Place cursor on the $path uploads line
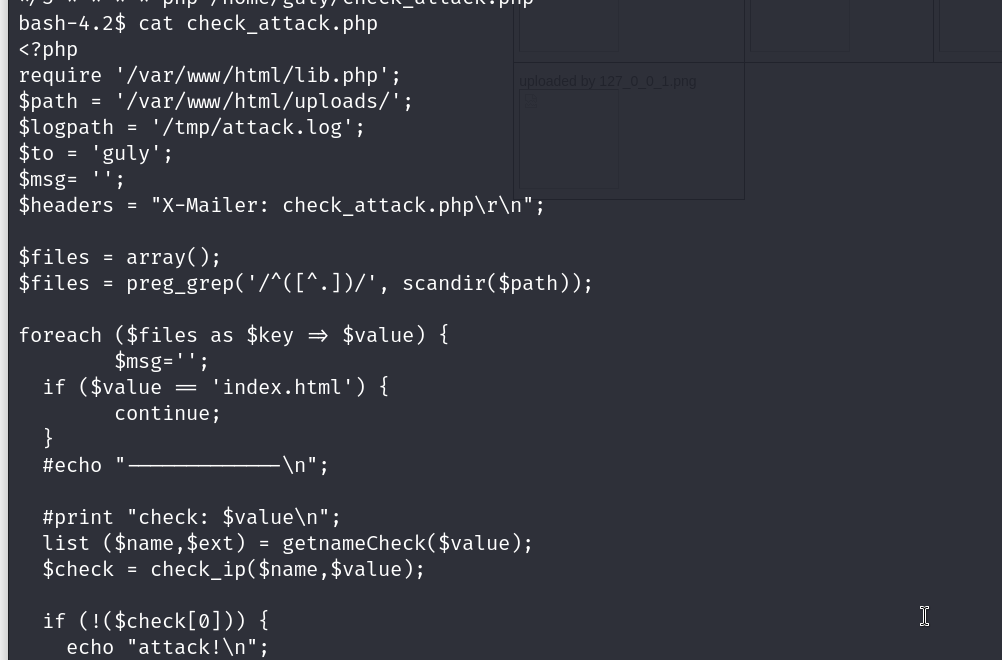Screen dimensions: 1002x660 (x=215, y=101)
